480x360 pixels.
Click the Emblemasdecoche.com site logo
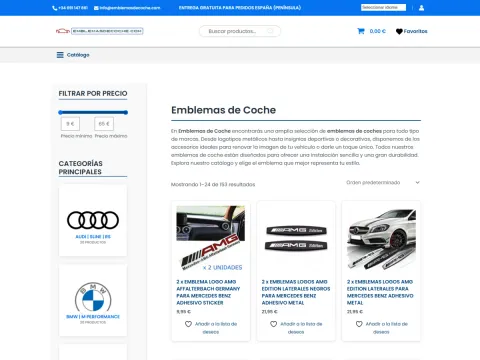coord(99,31)
